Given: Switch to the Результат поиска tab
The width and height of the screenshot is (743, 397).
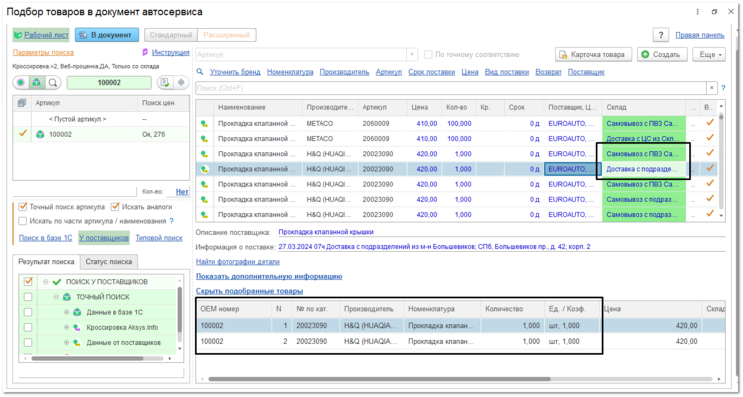Looking at the screenshot, I should click(46, 262).
